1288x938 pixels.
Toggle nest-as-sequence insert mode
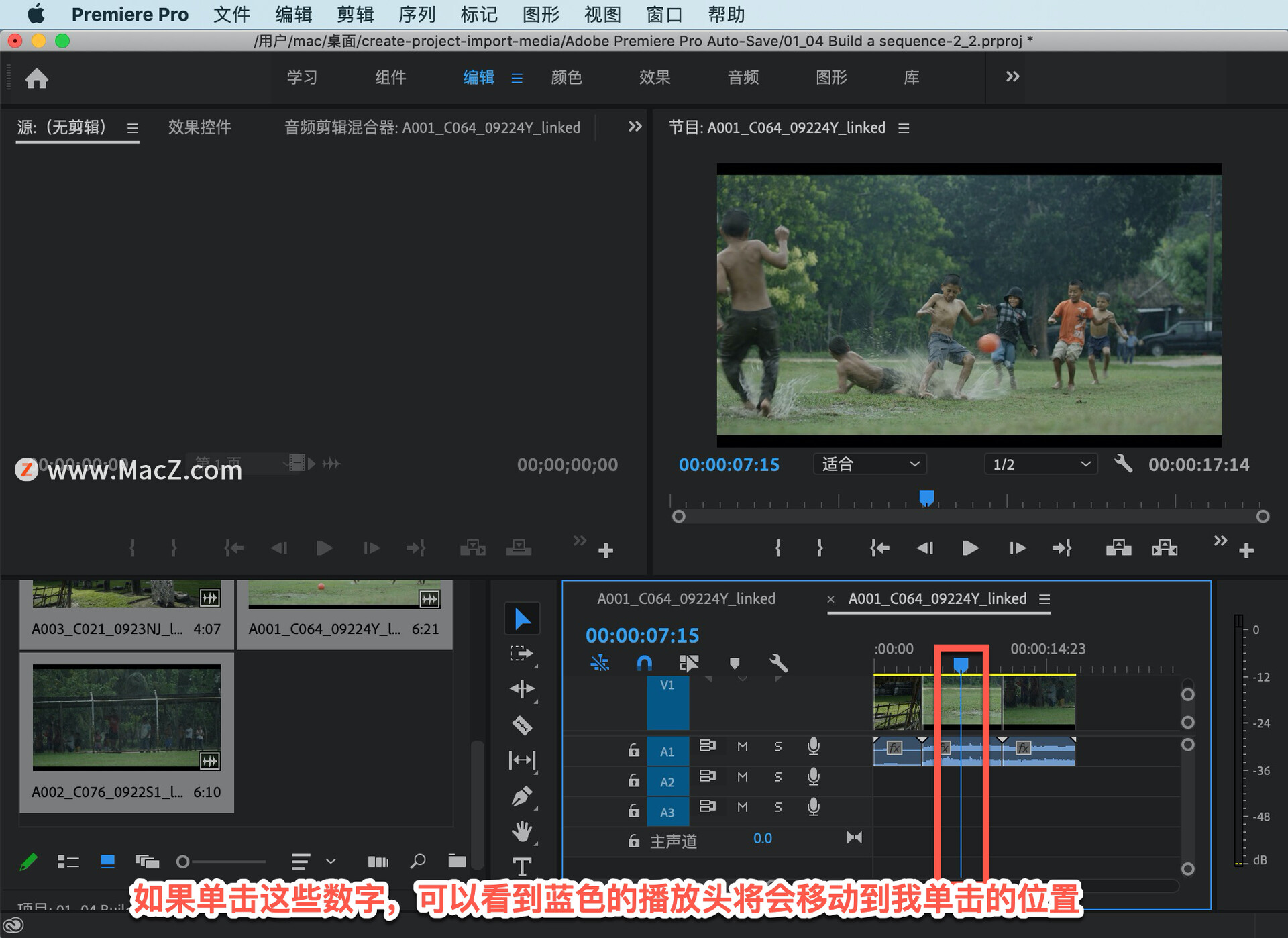[x=599, y=664]
